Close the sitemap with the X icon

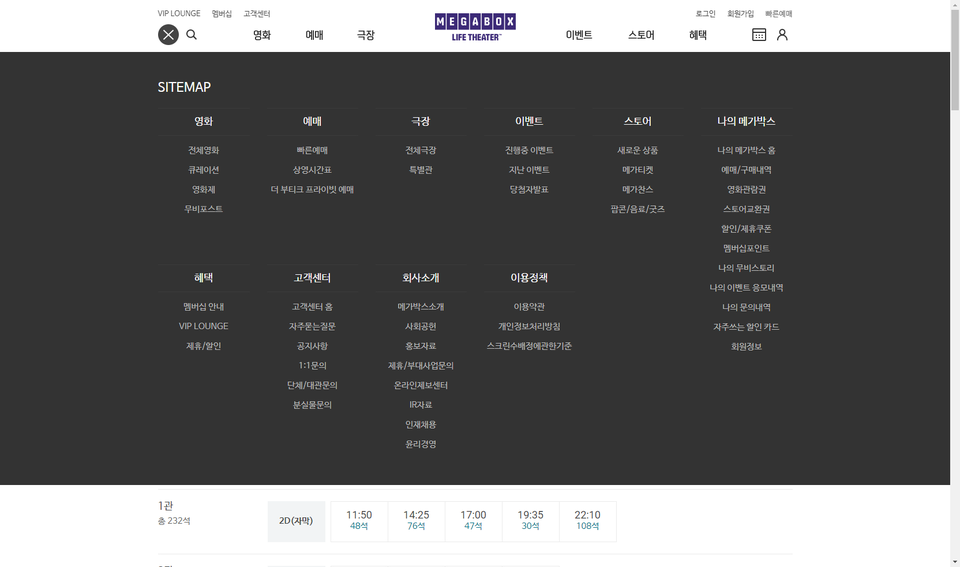click(x=168, y=35)
